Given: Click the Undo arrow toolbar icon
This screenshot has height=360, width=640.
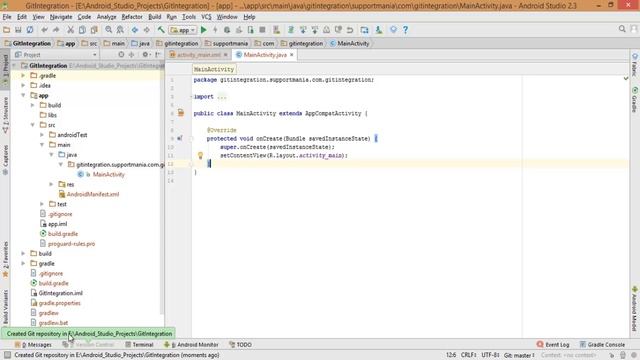Looking at the screenshot, I should 44,30.
